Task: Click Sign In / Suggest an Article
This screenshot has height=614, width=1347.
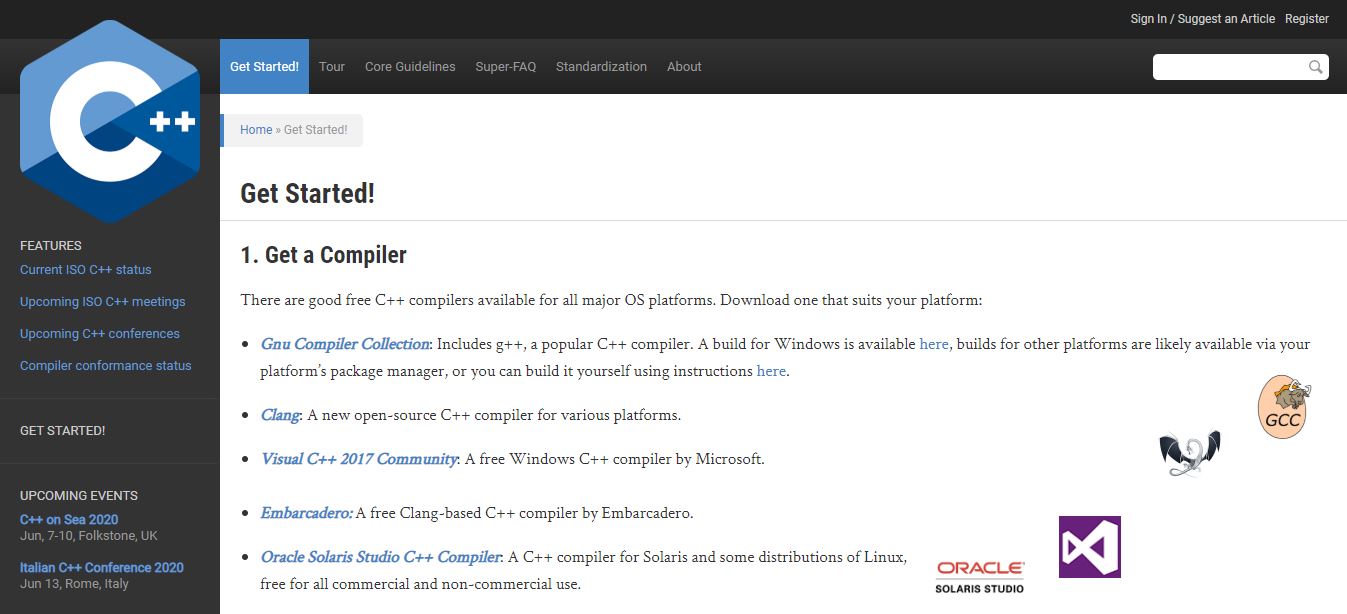Action: tap(1202, 19)
